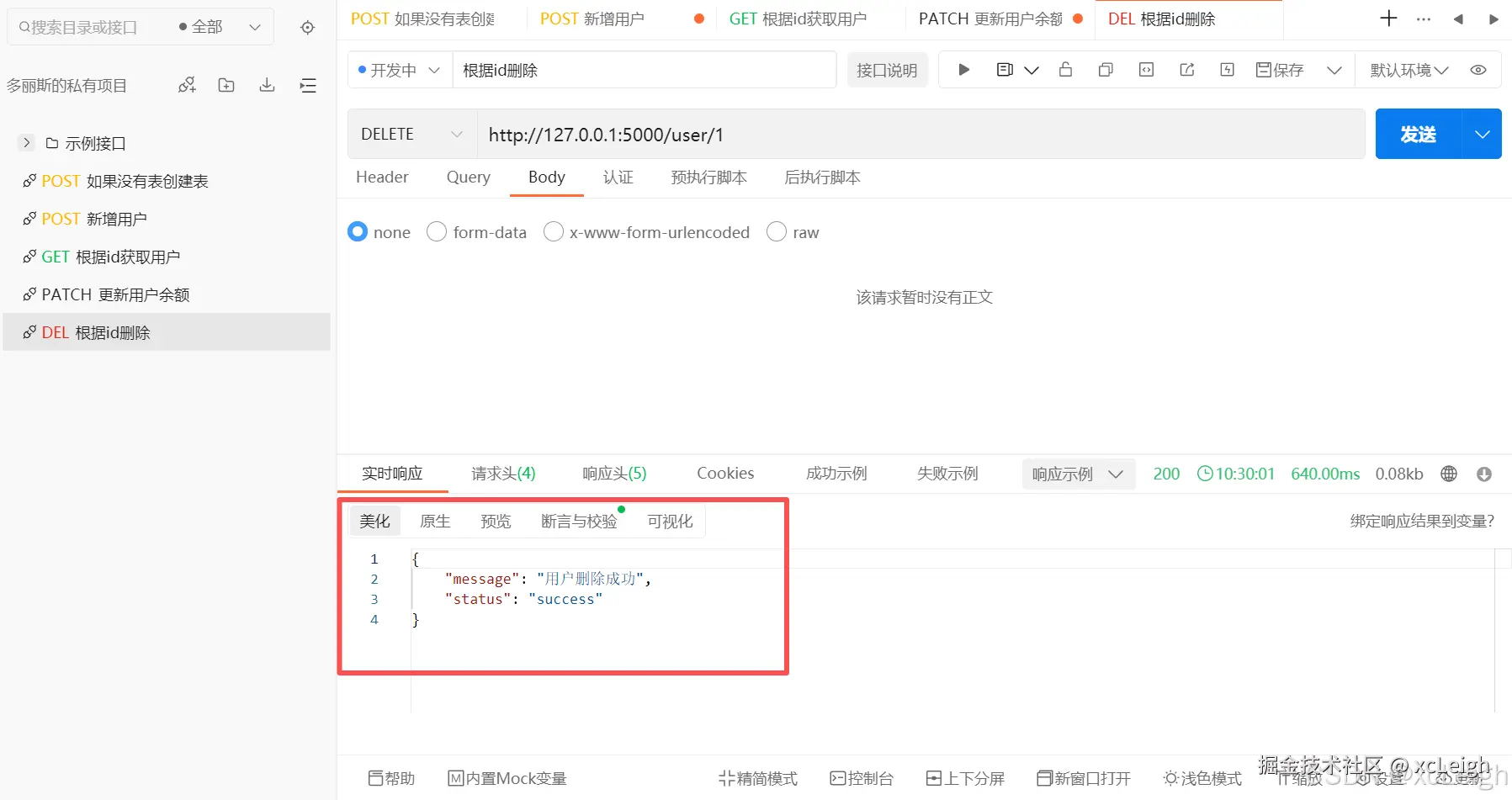1512x800 pixels.
Task: Open the import icon in the sidebar toolbar
Action: pos(267,84)
